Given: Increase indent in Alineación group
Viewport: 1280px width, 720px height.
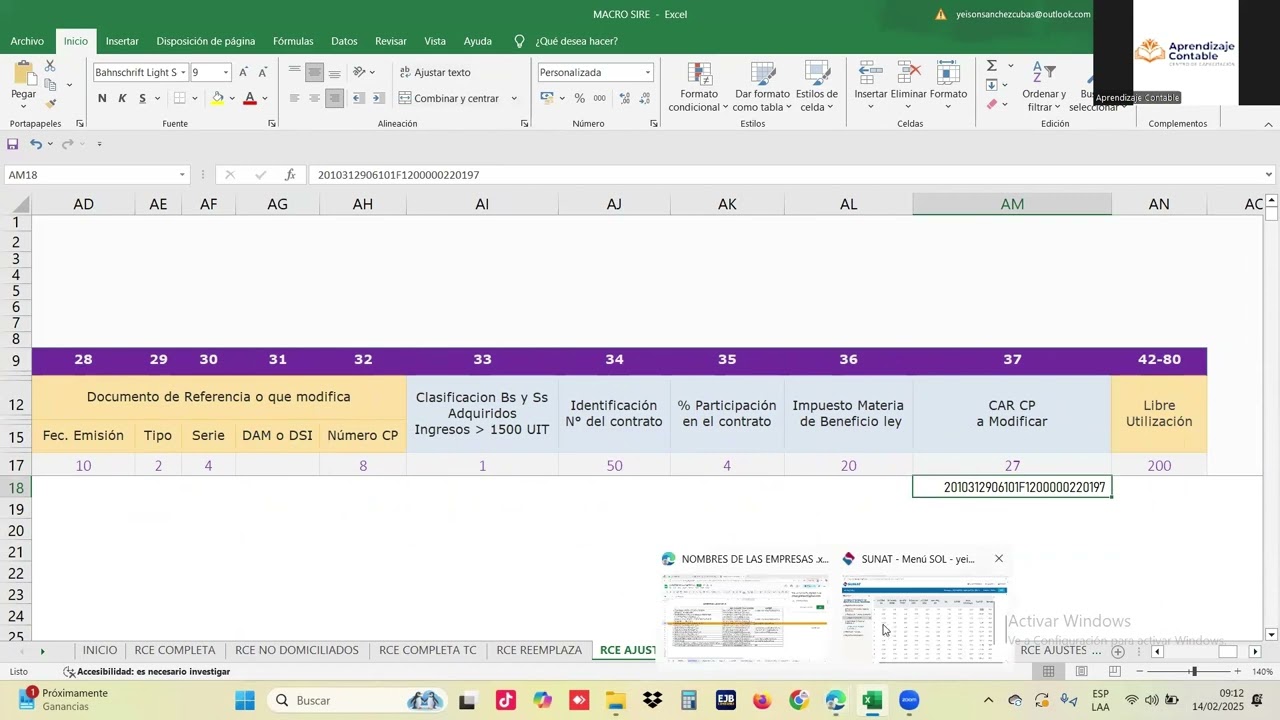Looking at the screenshot, I should [x=381, y=98].
